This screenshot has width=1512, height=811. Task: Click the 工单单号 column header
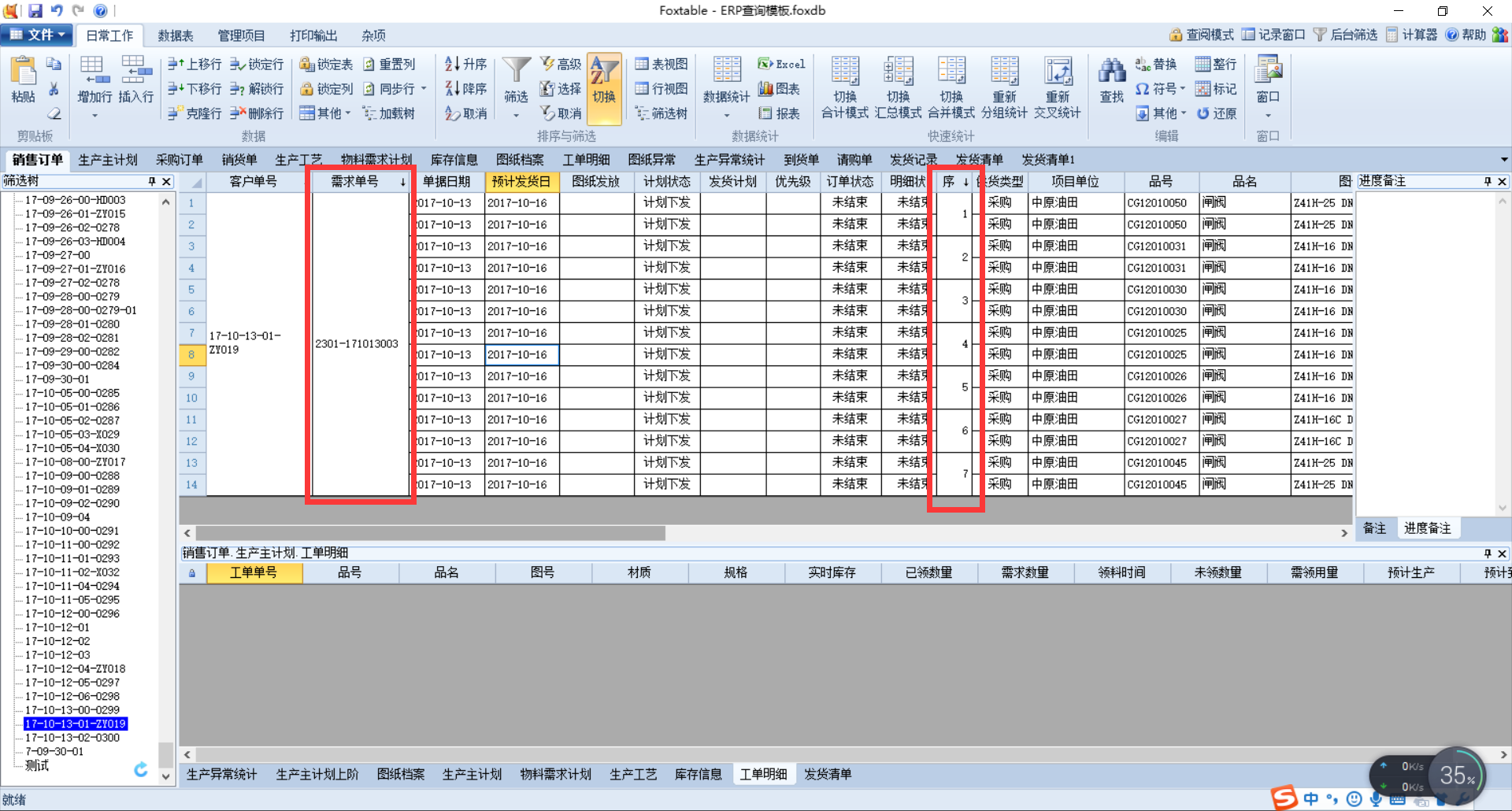(254, 572)
